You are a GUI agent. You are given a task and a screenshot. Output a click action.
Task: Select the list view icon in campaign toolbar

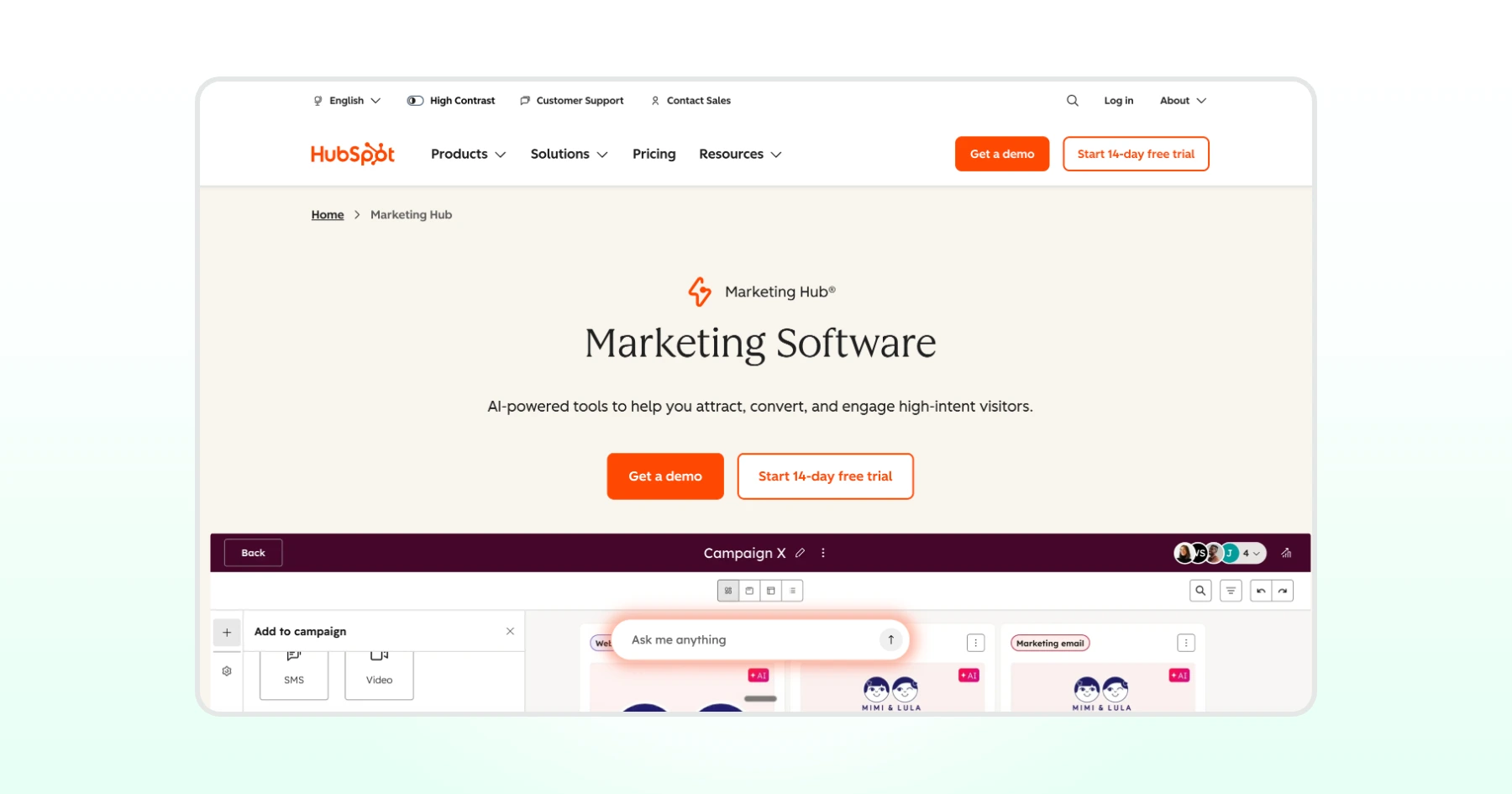pos(792,591)
